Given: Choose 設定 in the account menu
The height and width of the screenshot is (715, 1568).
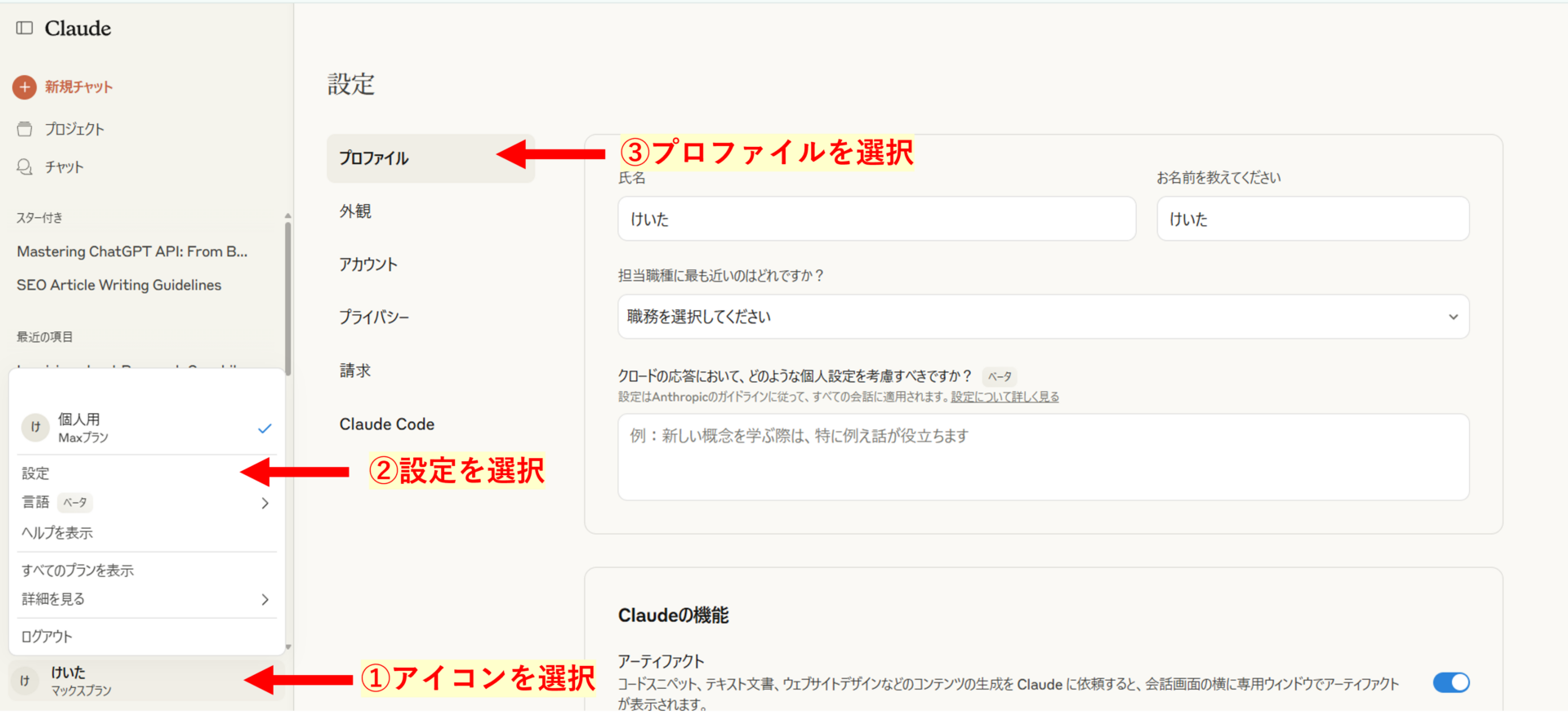Looking at the screenshot, I should 147,473.
